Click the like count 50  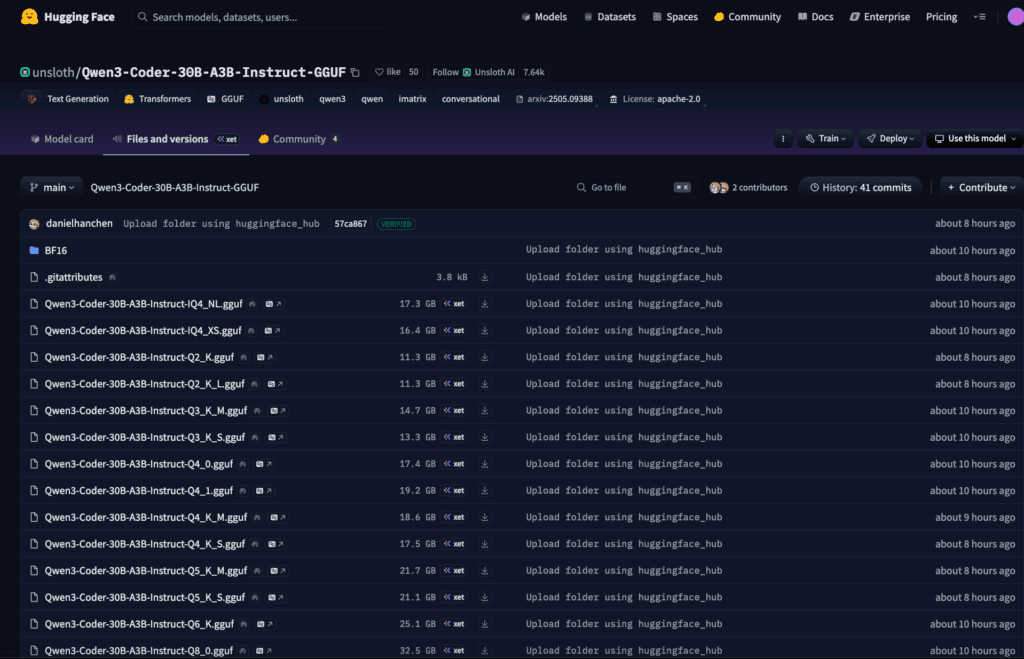pos(413,72)
